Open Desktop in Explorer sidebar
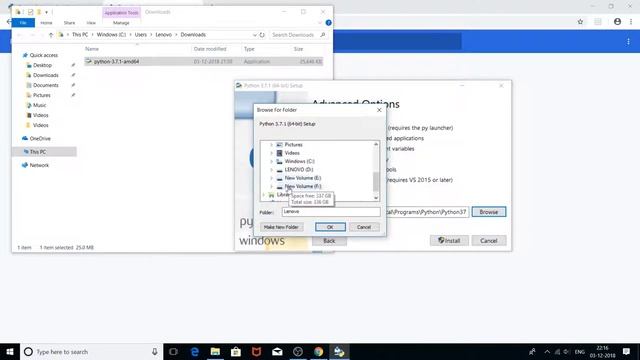 click(x=42, y=65)
